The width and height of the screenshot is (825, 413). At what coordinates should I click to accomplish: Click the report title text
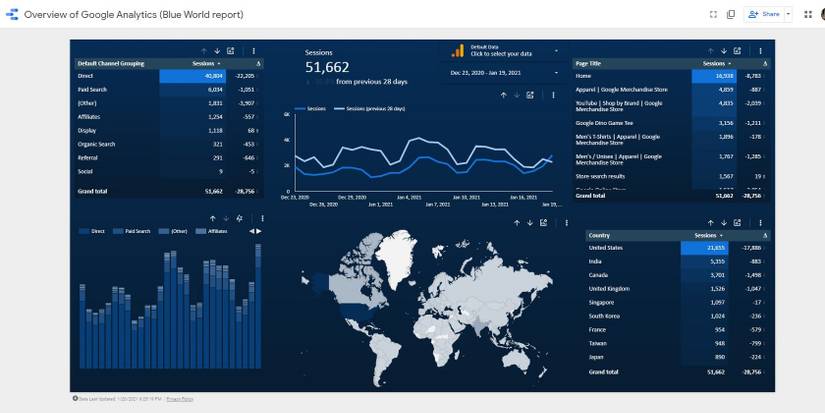(134, 15)
